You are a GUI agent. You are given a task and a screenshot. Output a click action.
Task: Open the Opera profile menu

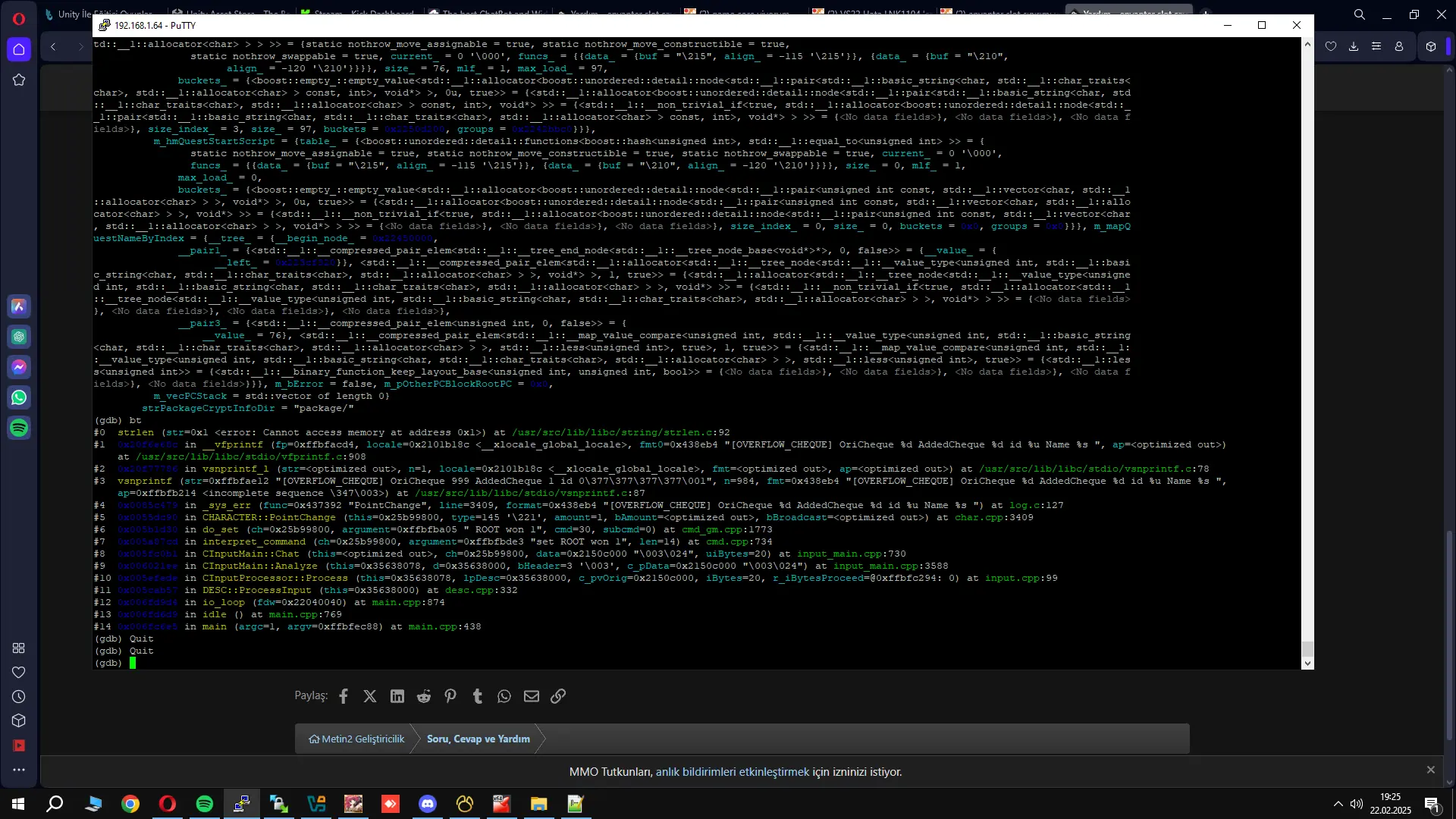pos(1399,46)
